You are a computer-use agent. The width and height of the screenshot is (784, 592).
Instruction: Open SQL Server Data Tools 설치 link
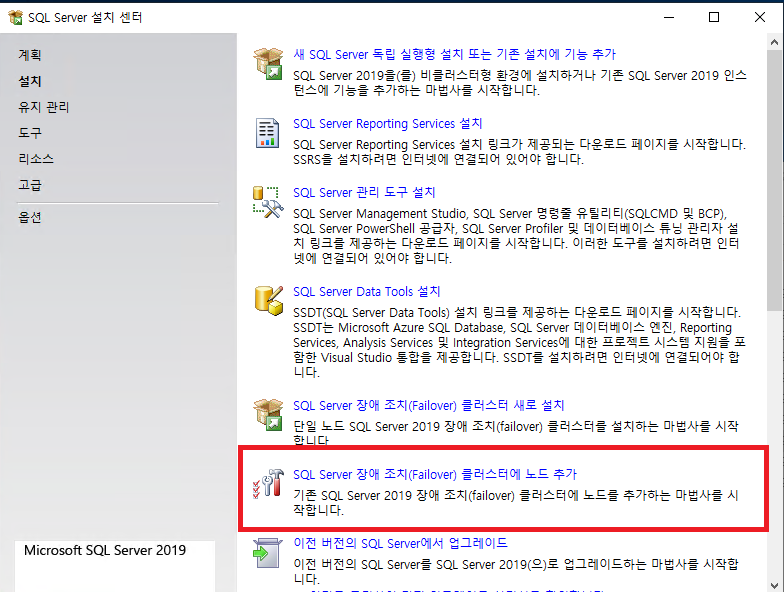tap(366, 292)
